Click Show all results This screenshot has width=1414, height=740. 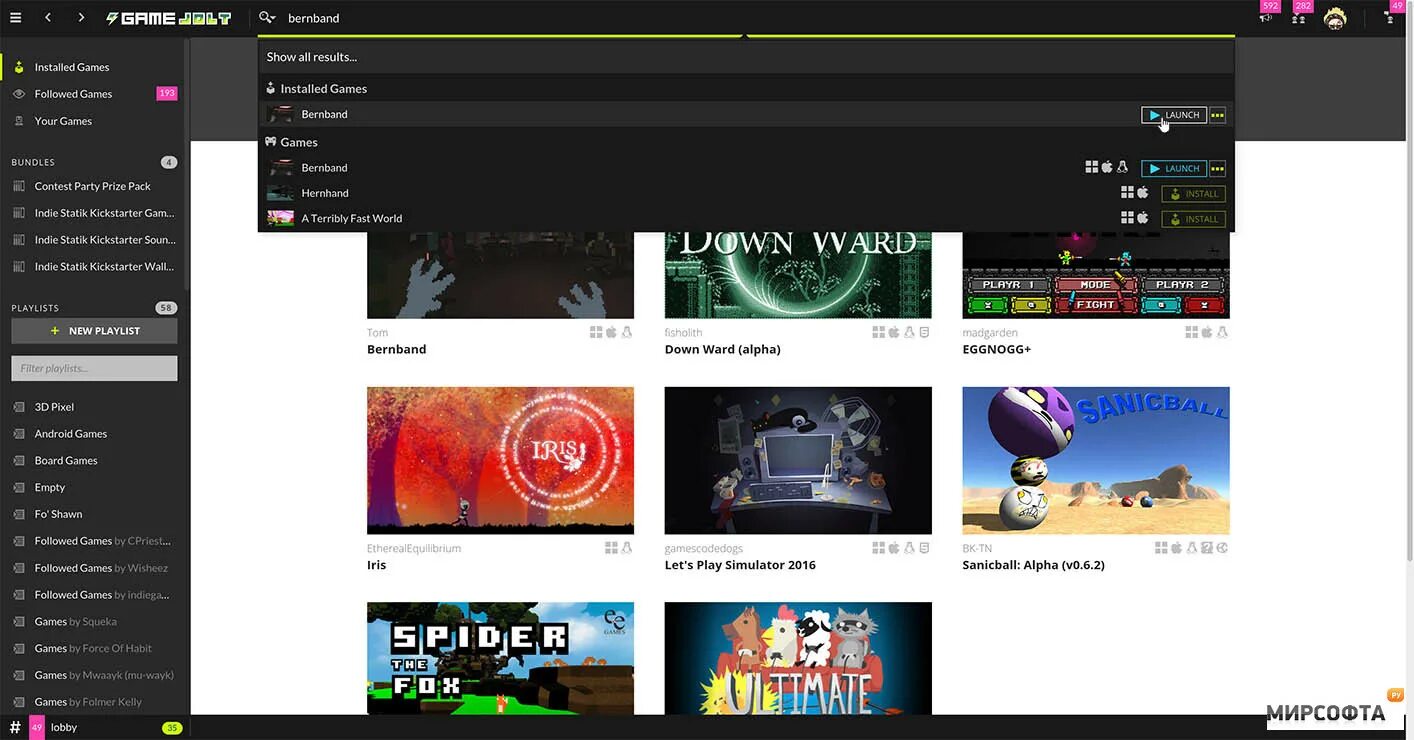pyautogui.click(x=312, y=57)
